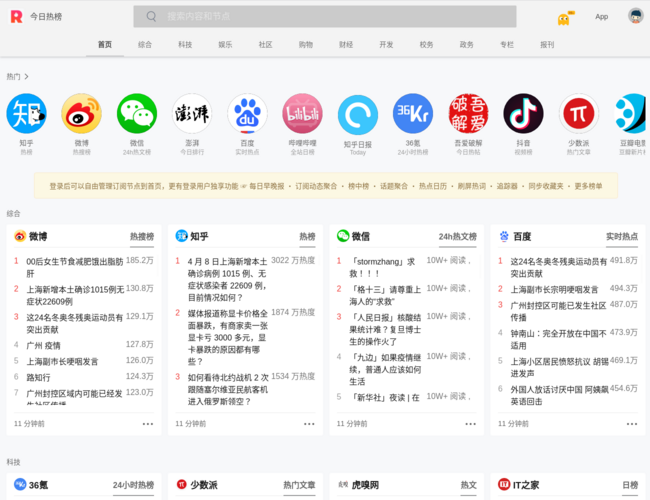
Task: Switch to the 财经 tab
Action: (x=346, y=44)
